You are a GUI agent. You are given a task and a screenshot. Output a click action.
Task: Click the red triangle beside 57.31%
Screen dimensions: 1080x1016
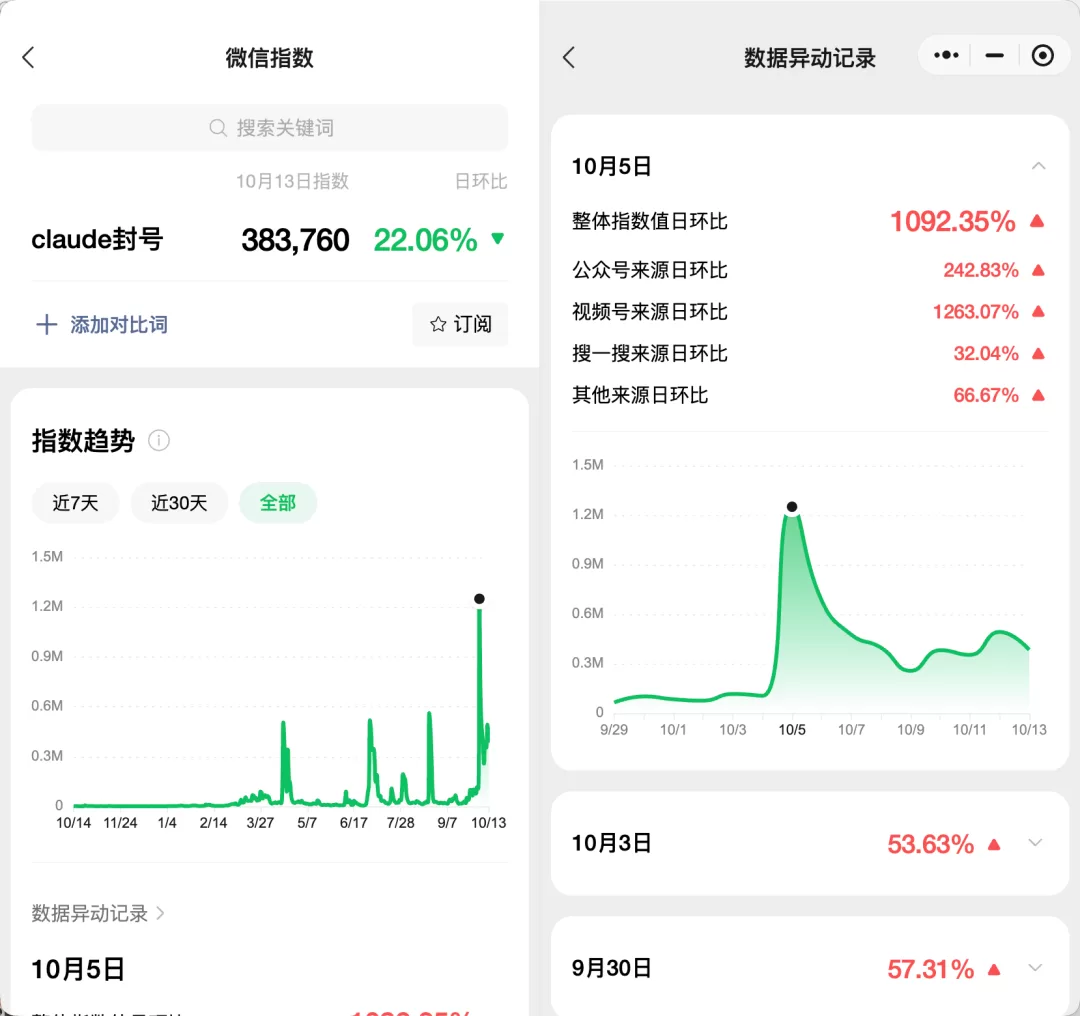tap(994, 969)
